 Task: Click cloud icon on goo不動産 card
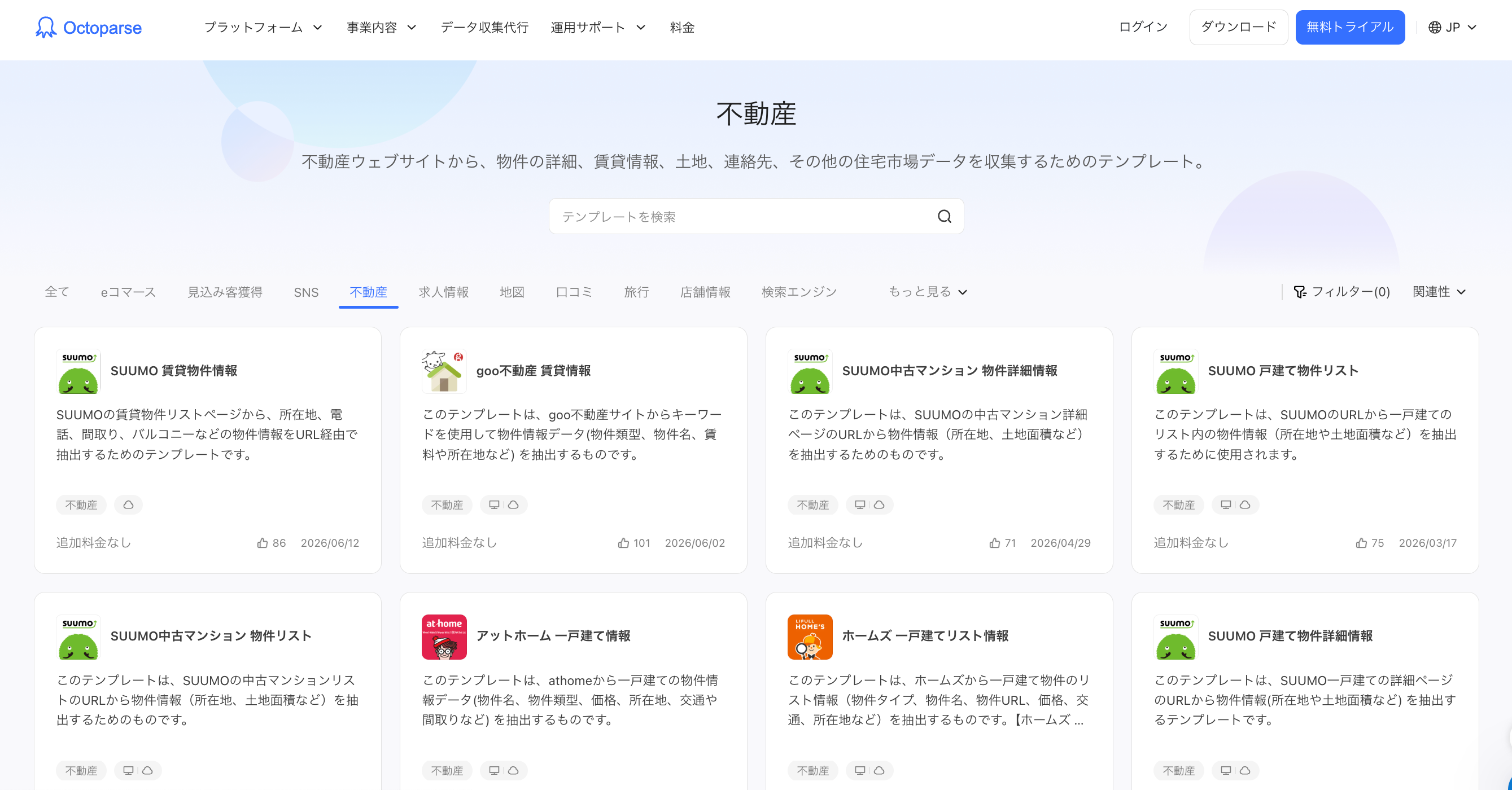513,505
